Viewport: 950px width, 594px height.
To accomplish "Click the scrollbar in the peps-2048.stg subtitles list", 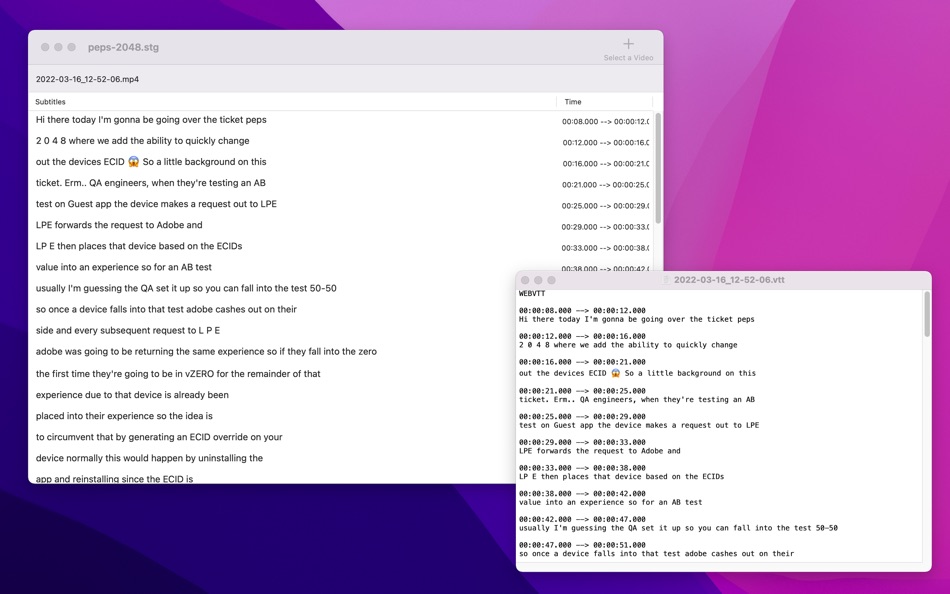I will (x=658, y=168).
